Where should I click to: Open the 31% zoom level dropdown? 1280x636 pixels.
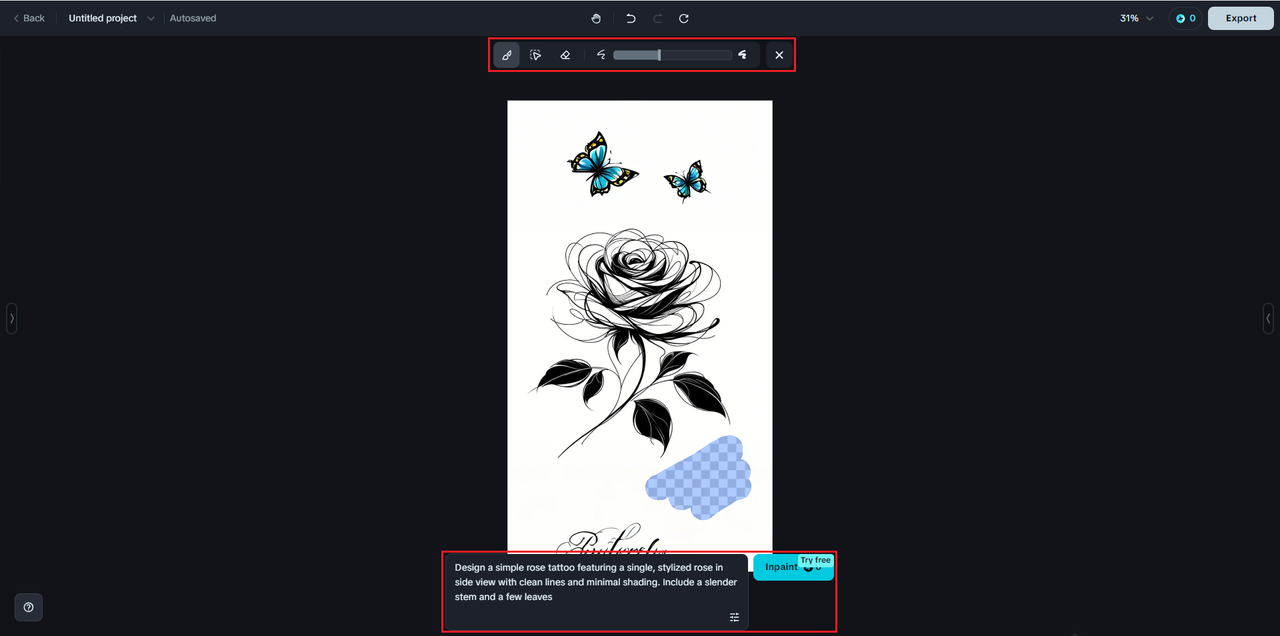(1137, 18)
